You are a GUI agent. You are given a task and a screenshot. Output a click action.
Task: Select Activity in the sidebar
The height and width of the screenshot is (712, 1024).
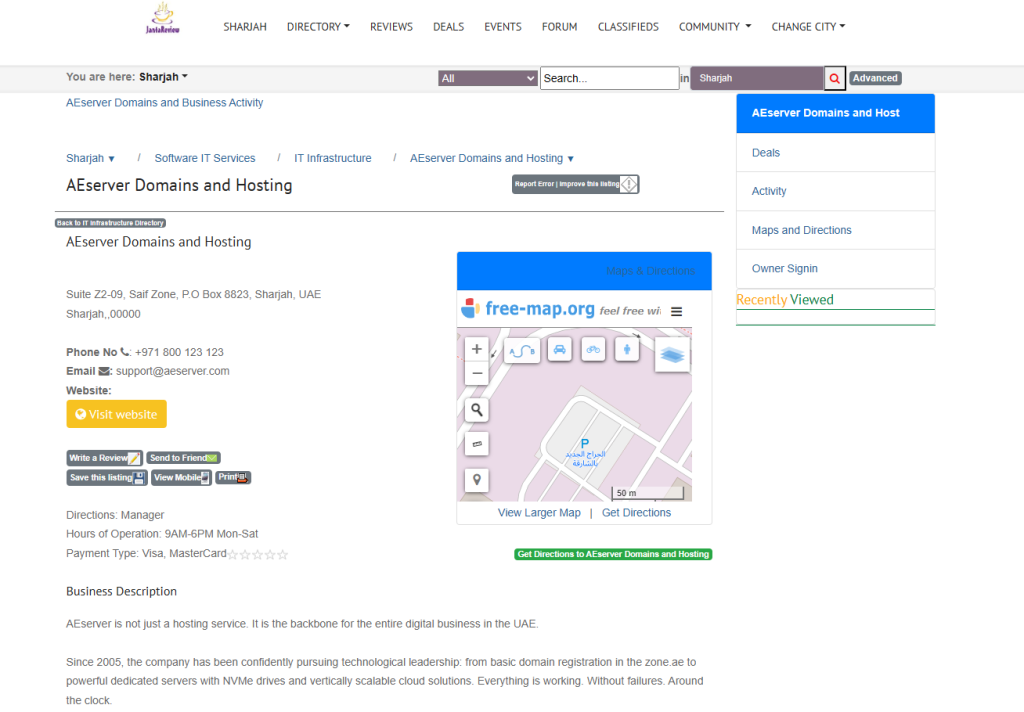835,191
